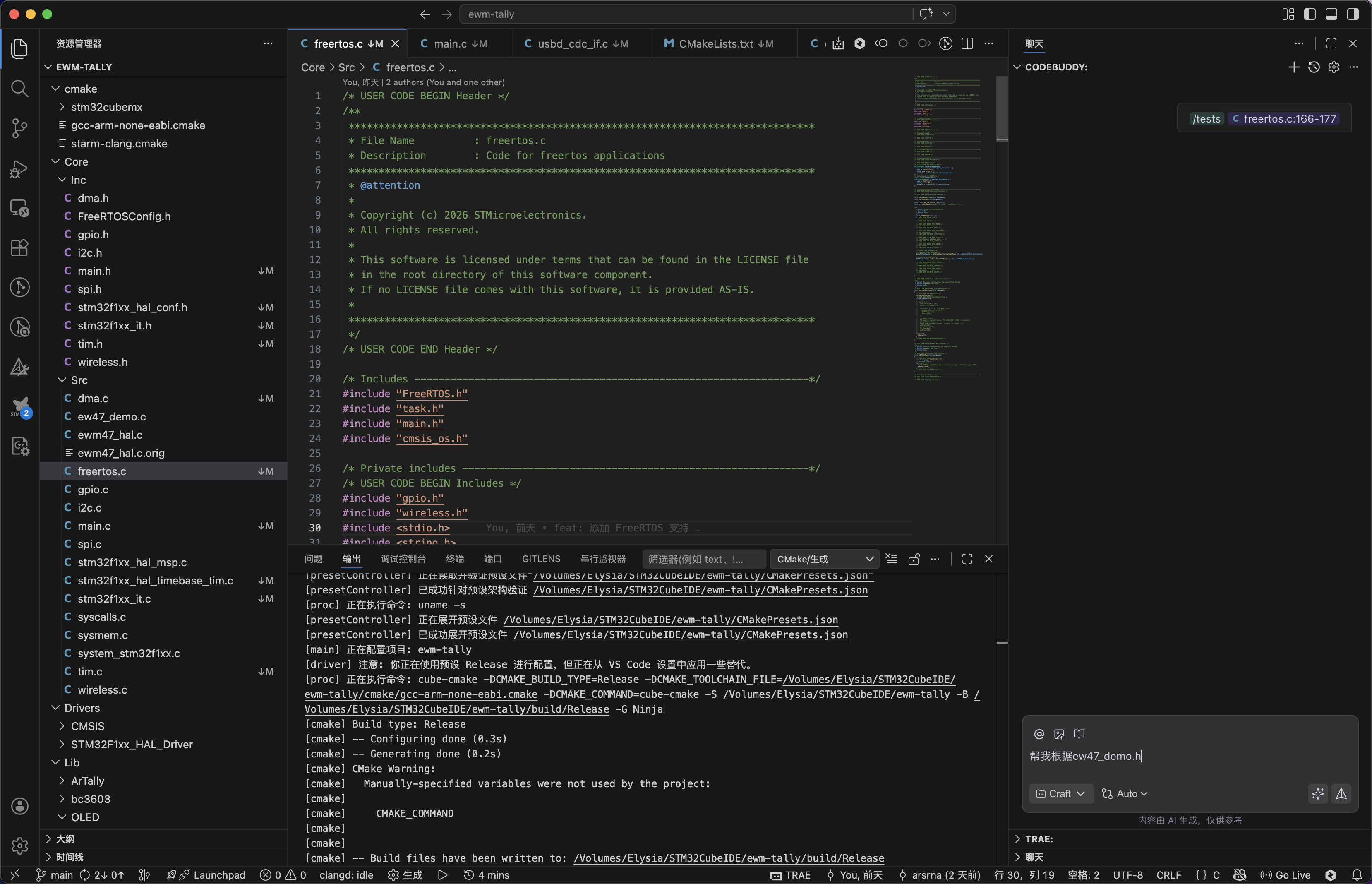Click the chat history clock icon
This screenshot has width=1372, height=884.
(1314, 67)
